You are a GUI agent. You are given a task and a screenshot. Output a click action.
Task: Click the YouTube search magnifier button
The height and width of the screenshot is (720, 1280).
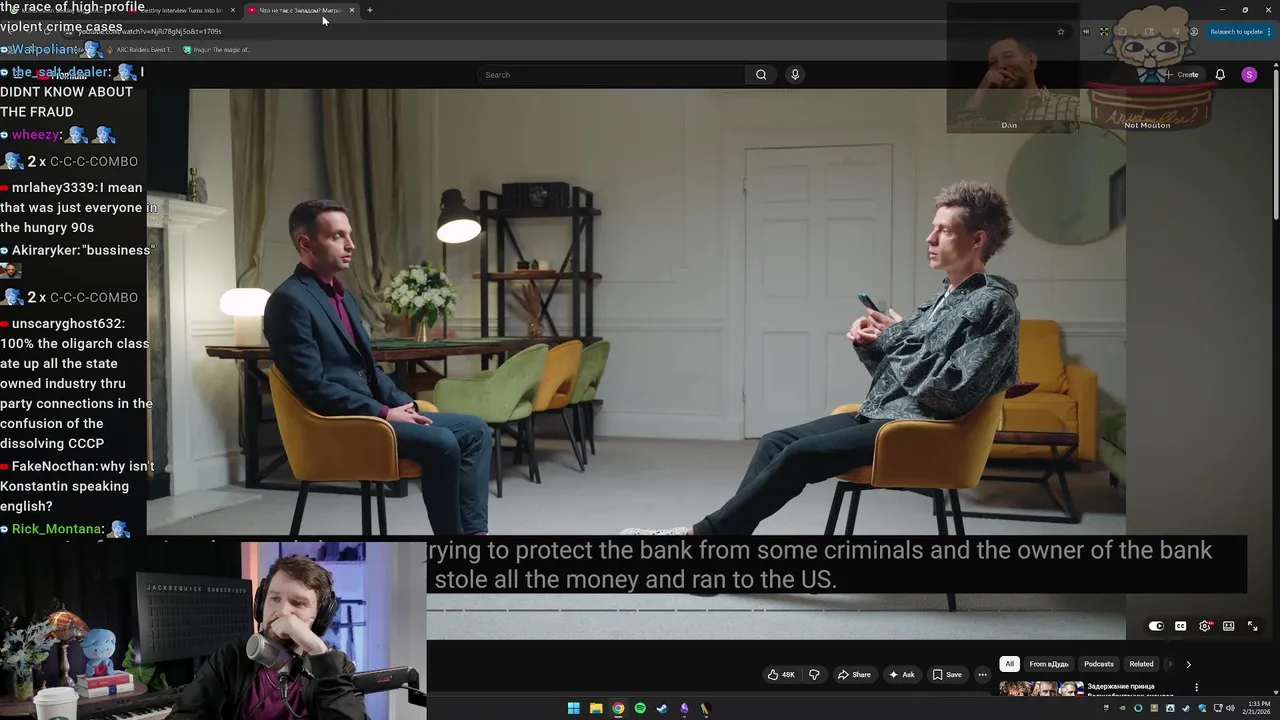point(761,74)
